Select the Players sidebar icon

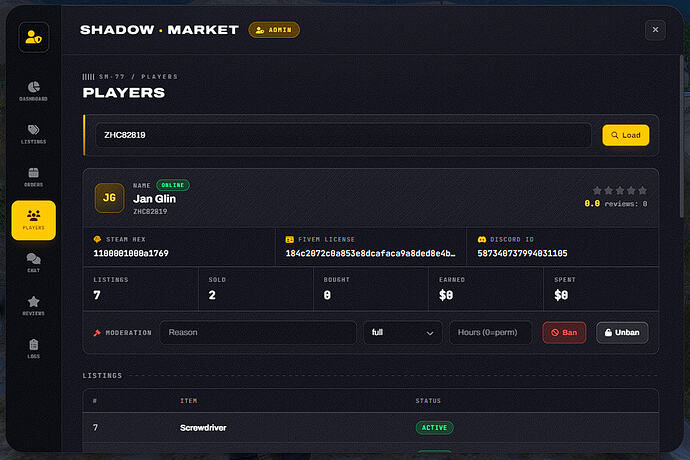(33, 220)
